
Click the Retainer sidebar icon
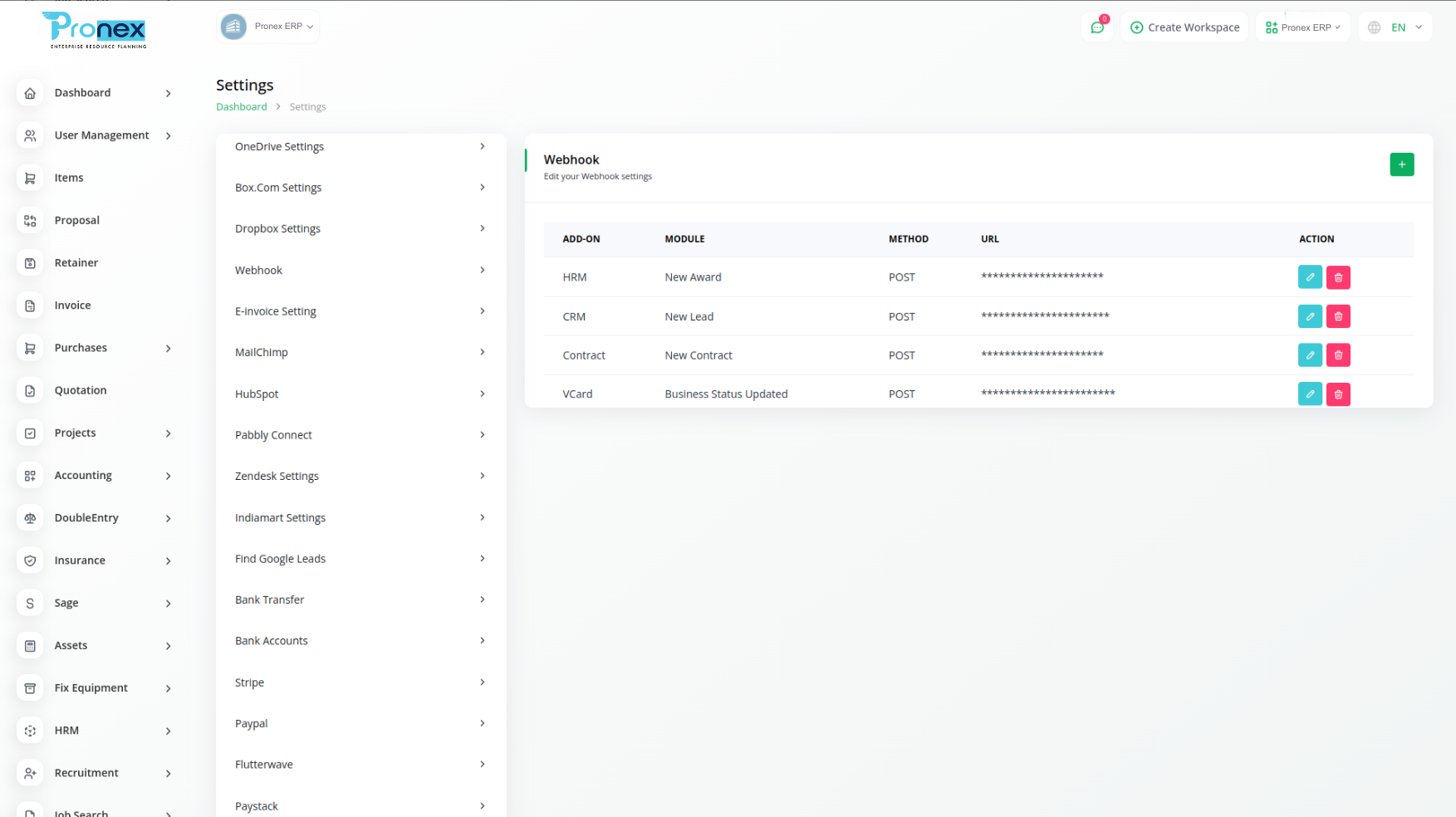(30, 263)
